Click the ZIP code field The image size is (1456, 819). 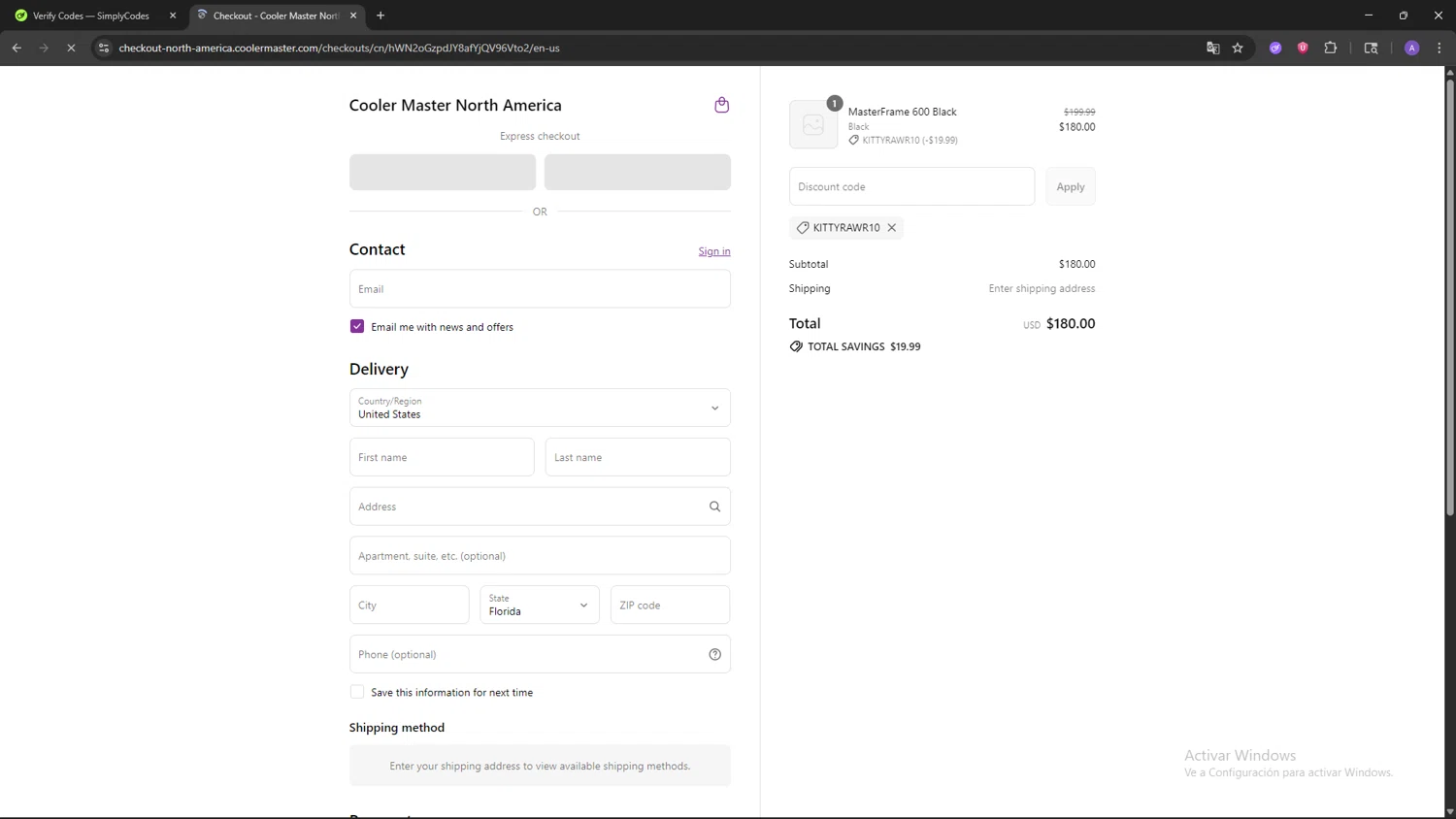point(671,605)
